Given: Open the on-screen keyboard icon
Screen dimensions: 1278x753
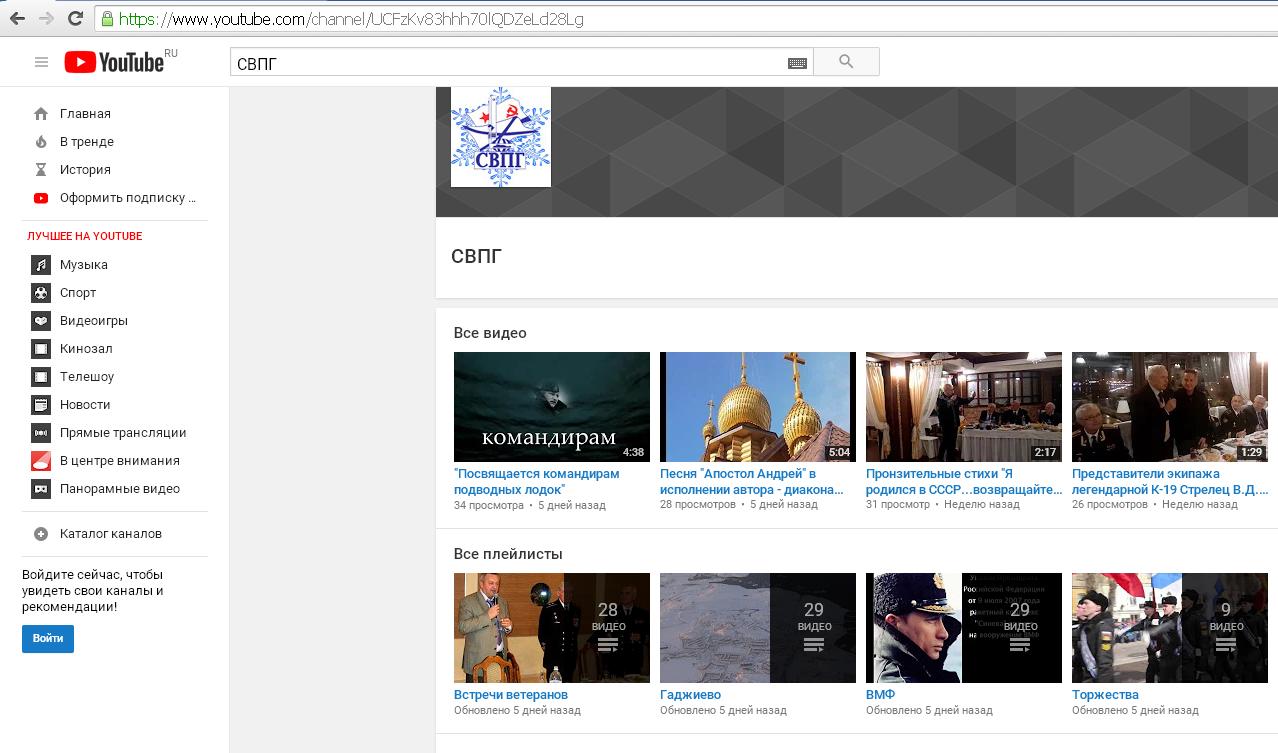Looking at the screenshot, I should tap(797, 63).
